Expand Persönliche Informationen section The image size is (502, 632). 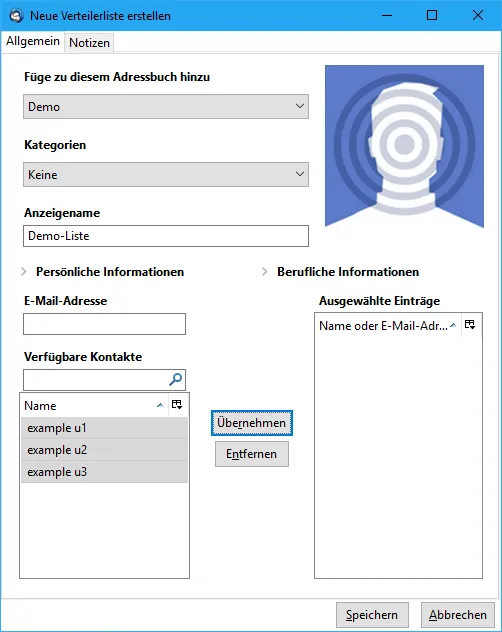pos(103,272)
